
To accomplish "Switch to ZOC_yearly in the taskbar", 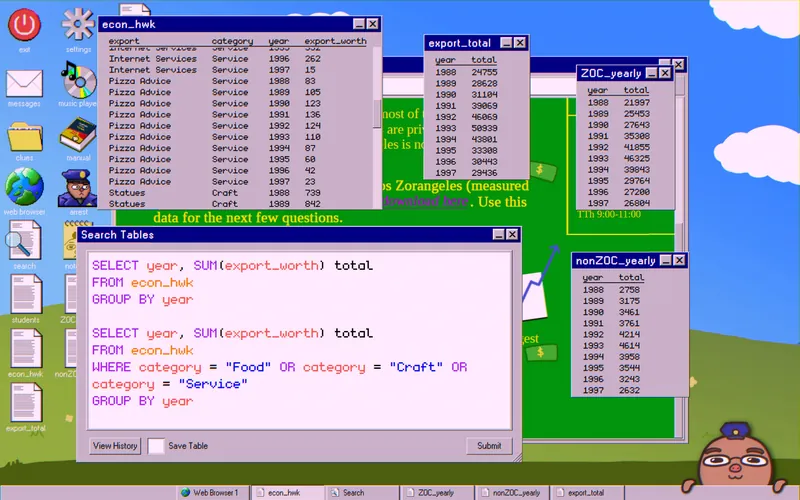I will click(437, 493).
